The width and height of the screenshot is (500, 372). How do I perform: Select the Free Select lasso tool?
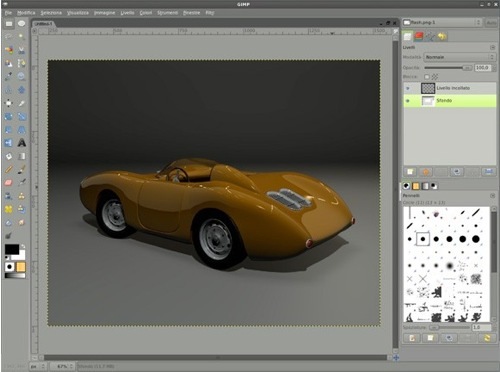9,36
